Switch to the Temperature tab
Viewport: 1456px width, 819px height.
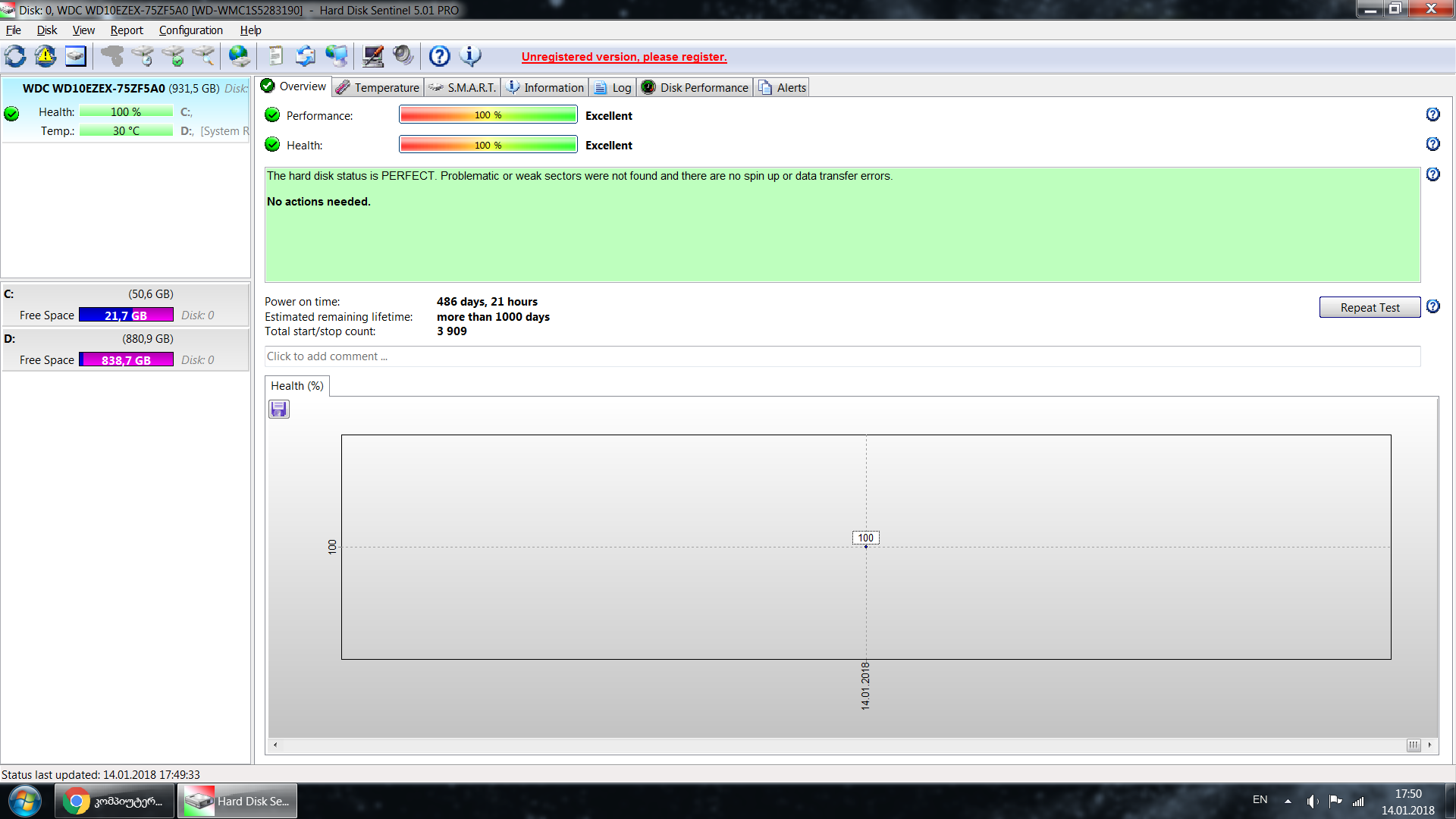coord(378,88)
